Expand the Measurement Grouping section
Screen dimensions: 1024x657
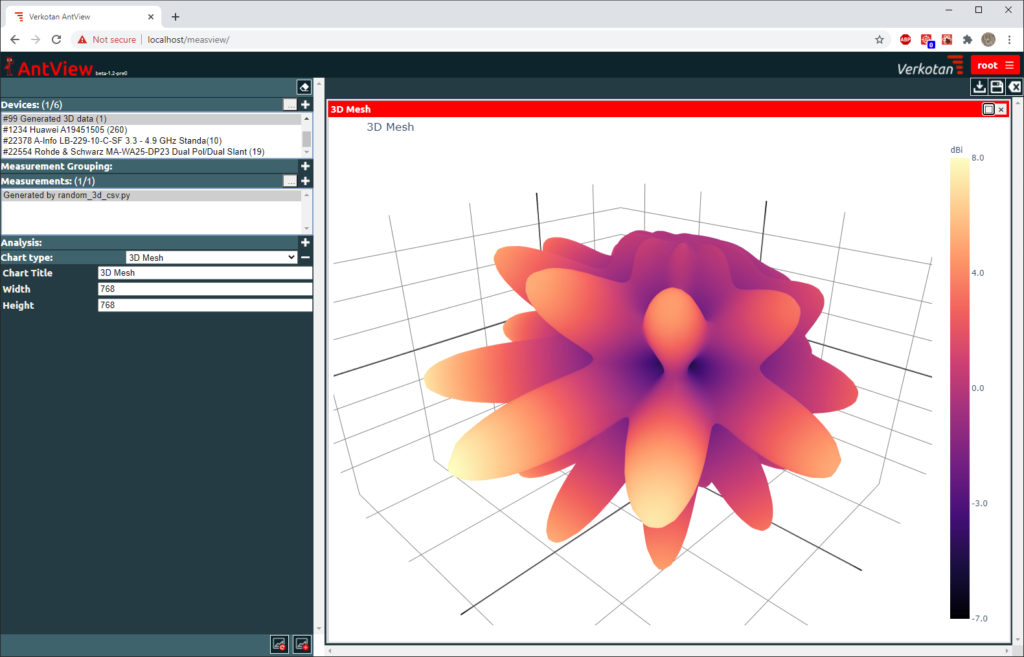tap(305, 166)
